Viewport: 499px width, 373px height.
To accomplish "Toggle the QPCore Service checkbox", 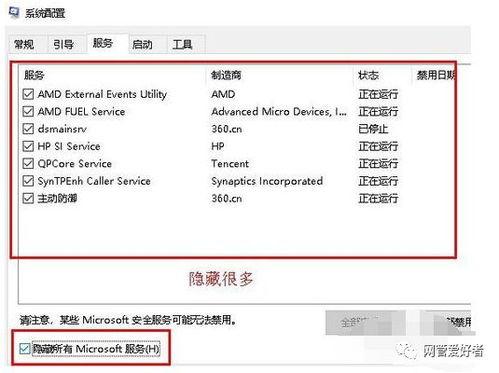I will click(x=28, y=164).
